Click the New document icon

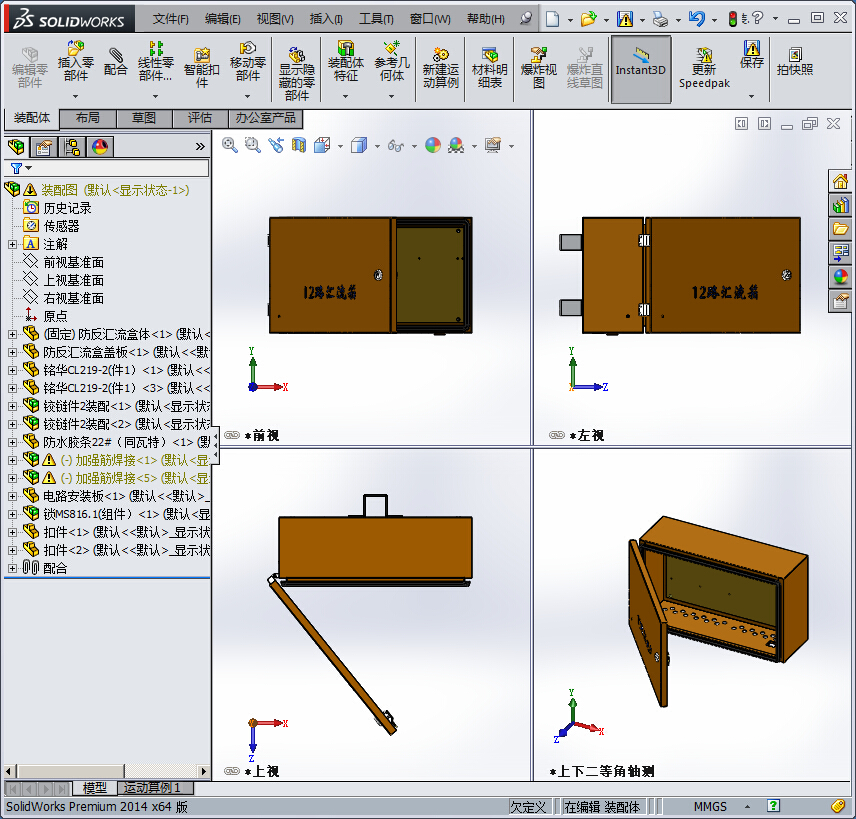pyautogui.click(x=552, y=19)
